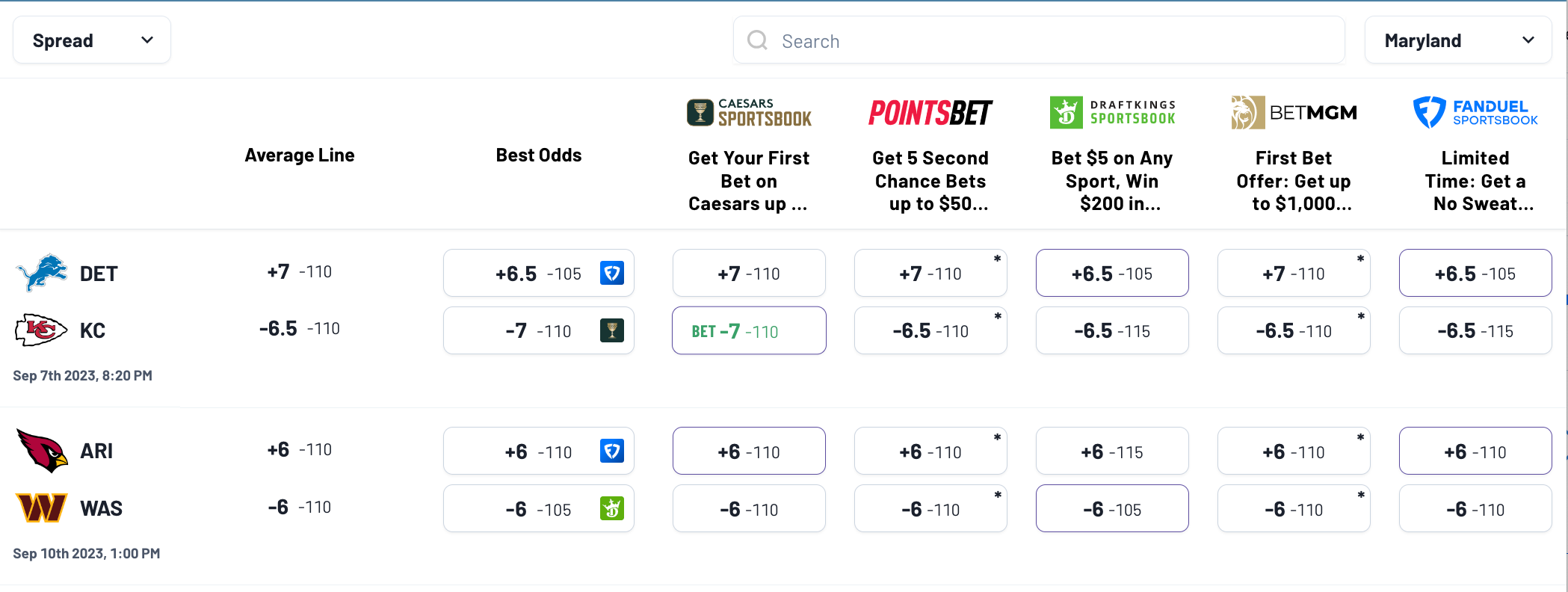Click DraftKings icon in WAS best odds

tap(612, 508)
